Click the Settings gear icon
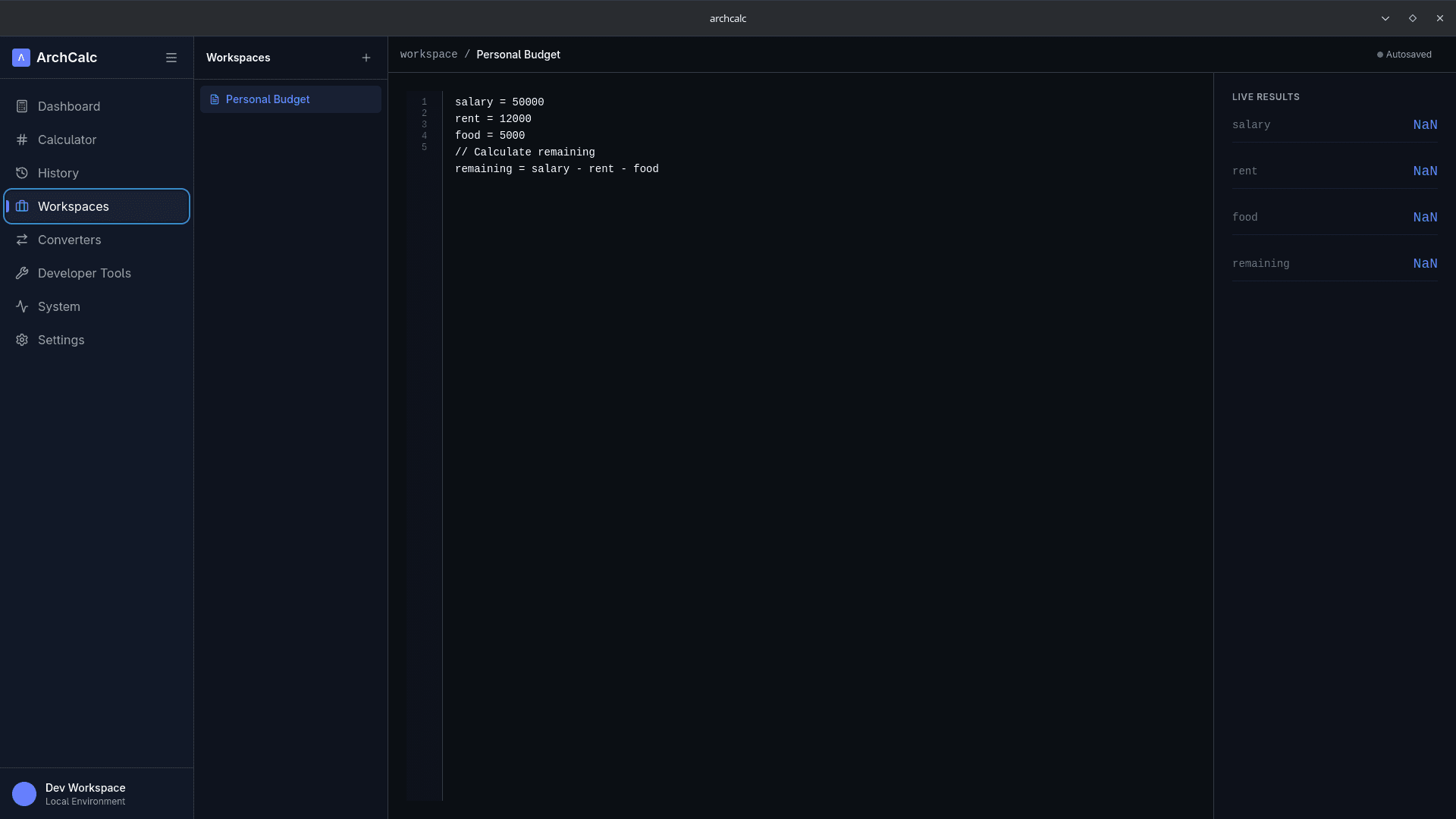This screenshot has width=1456, height=819. click(x=22, y=340)
